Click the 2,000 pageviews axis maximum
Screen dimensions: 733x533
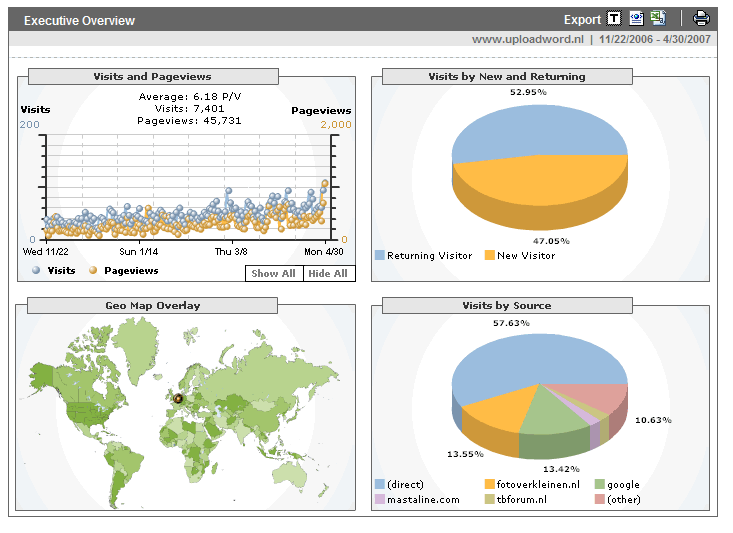pyautogui.click(x=336, y=124)
